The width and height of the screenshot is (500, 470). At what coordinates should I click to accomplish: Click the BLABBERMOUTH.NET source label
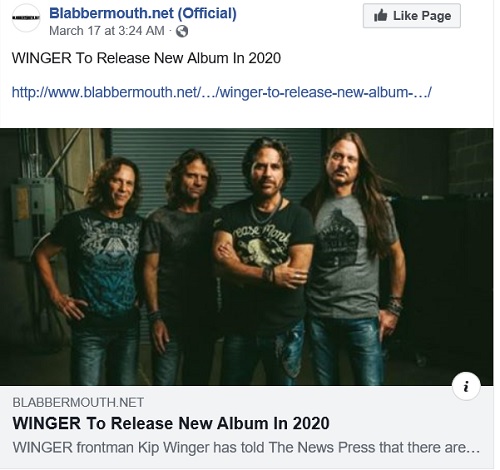tap(78, 403)
